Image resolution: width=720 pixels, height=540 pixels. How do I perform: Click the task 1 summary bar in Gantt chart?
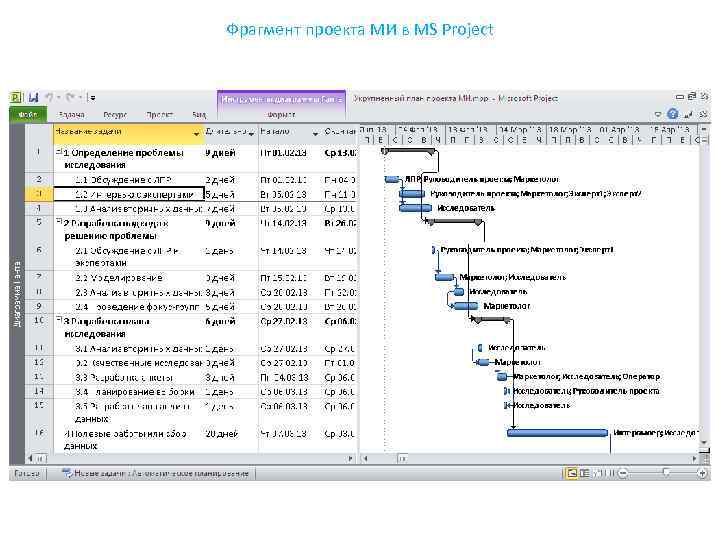click(409, 151)
